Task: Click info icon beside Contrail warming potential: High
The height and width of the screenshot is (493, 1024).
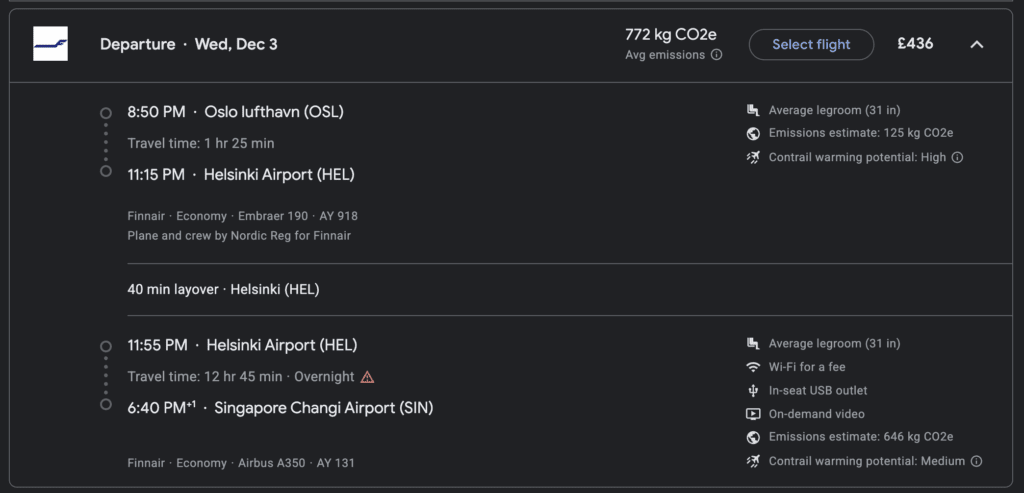Action: click(x=957, y=157)
